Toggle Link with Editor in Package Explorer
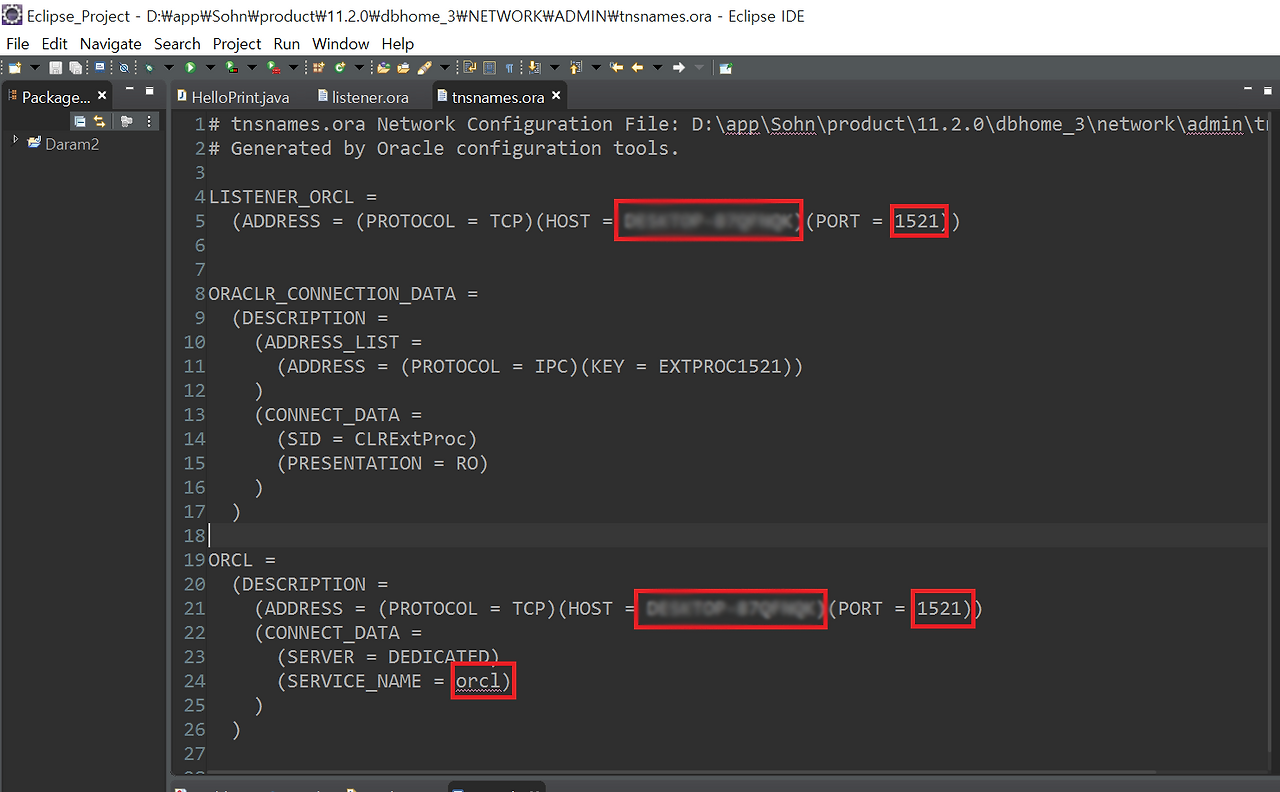Screen dimensions: 1280x792 (100, 121)
